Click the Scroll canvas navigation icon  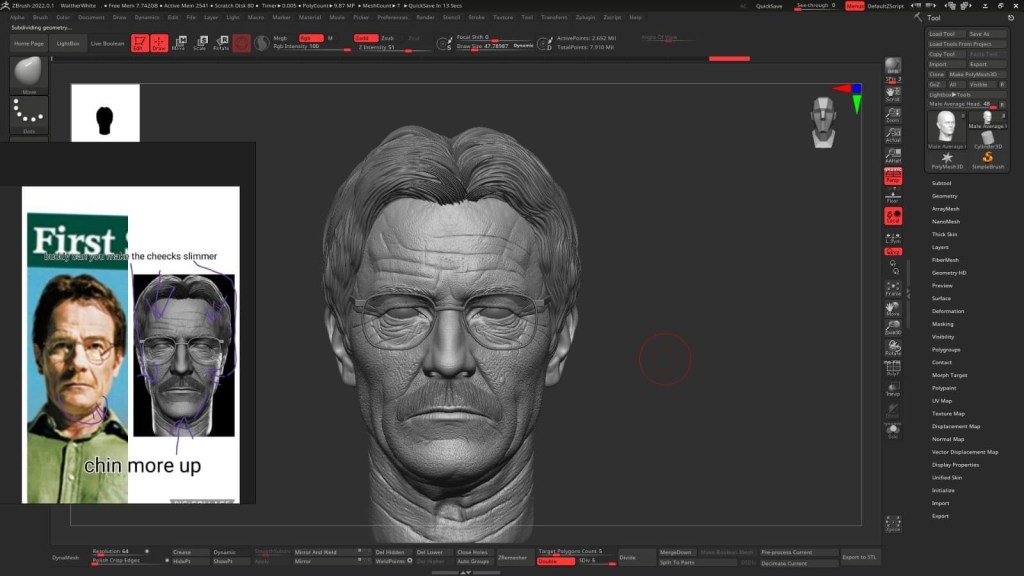(x=893, y=93)
